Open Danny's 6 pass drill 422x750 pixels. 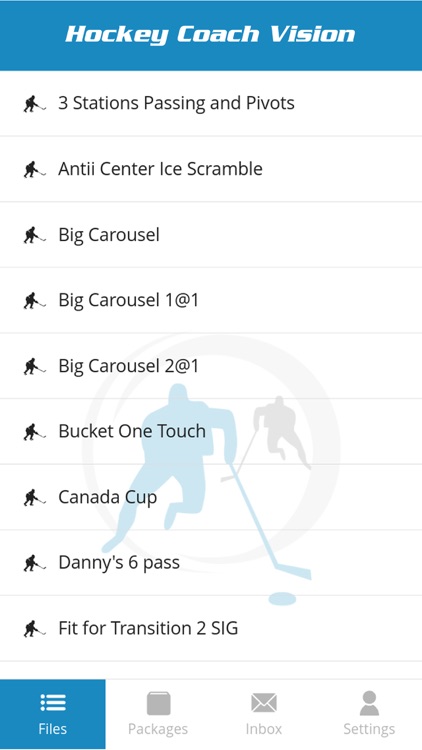(211, 563)
